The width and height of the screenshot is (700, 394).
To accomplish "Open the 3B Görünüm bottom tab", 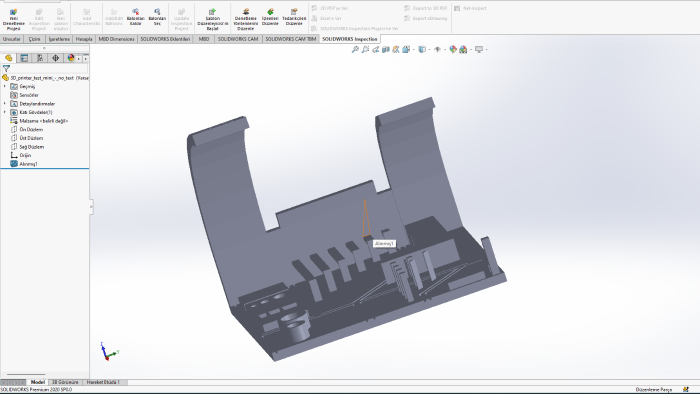I will [x=65, y=382].
